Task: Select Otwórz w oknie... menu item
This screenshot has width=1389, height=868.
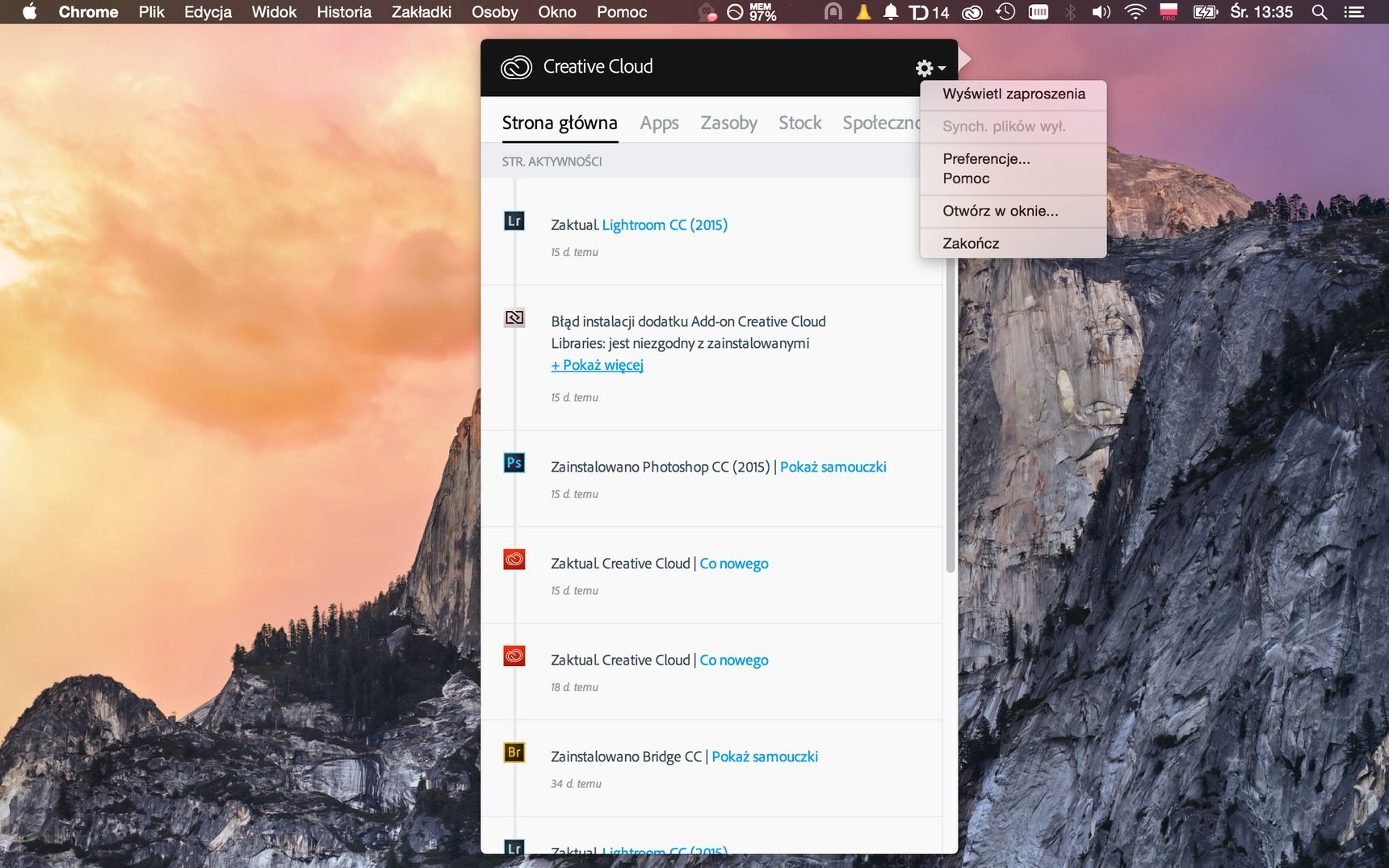Action: tap(1013, 211)
